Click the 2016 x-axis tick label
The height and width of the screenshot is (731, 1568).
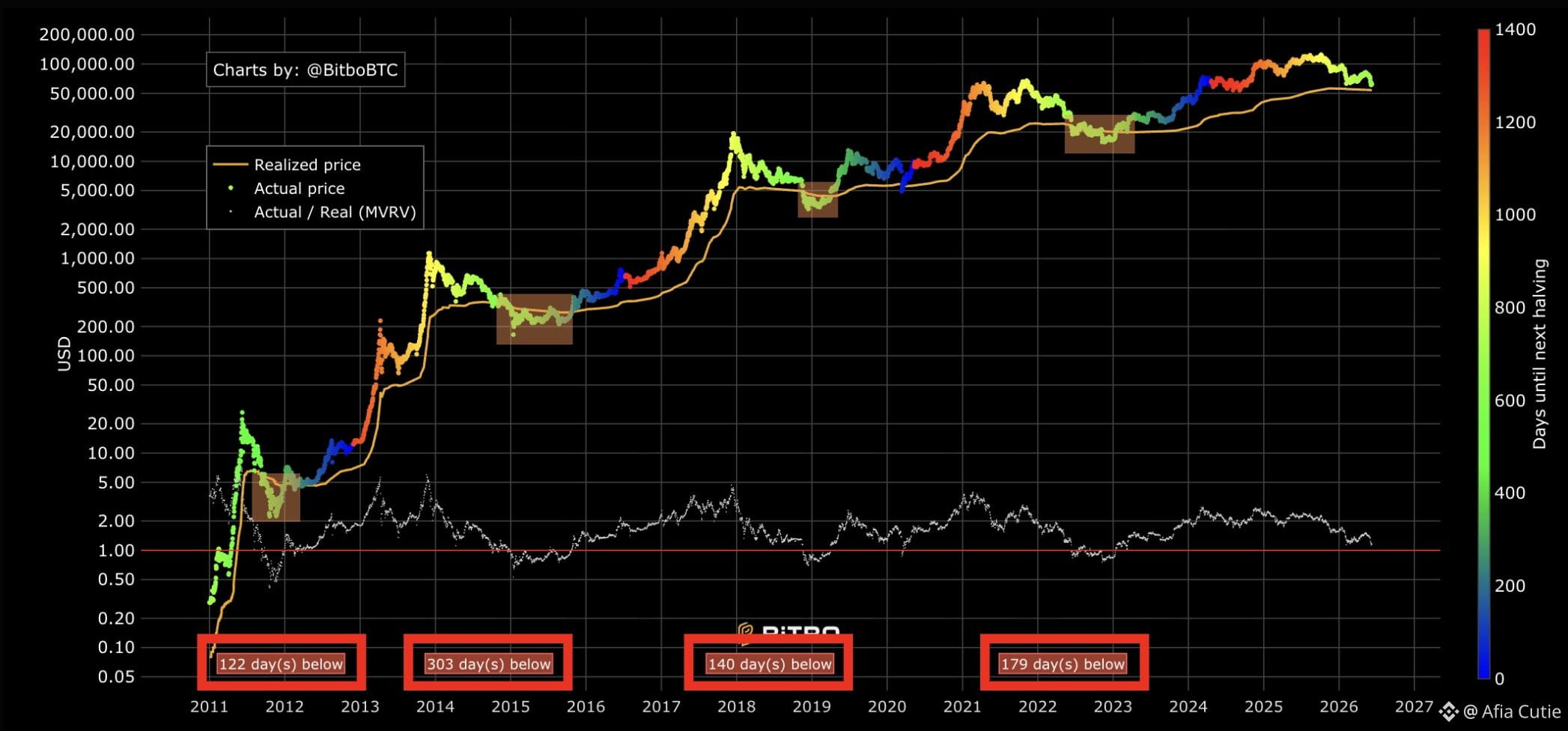tap(586, 706)
